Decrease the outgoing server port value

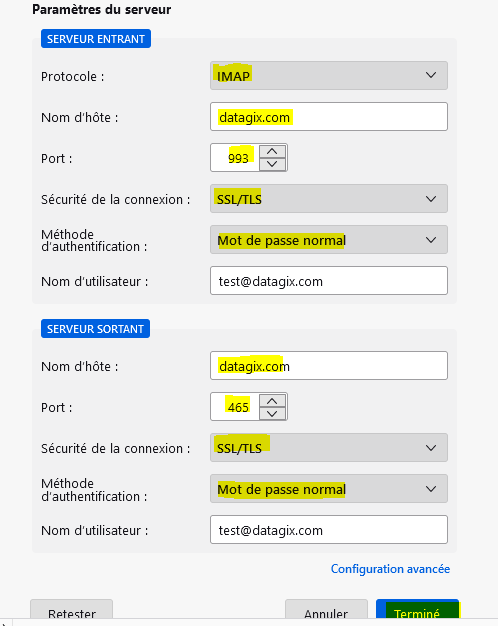[272, 413]
